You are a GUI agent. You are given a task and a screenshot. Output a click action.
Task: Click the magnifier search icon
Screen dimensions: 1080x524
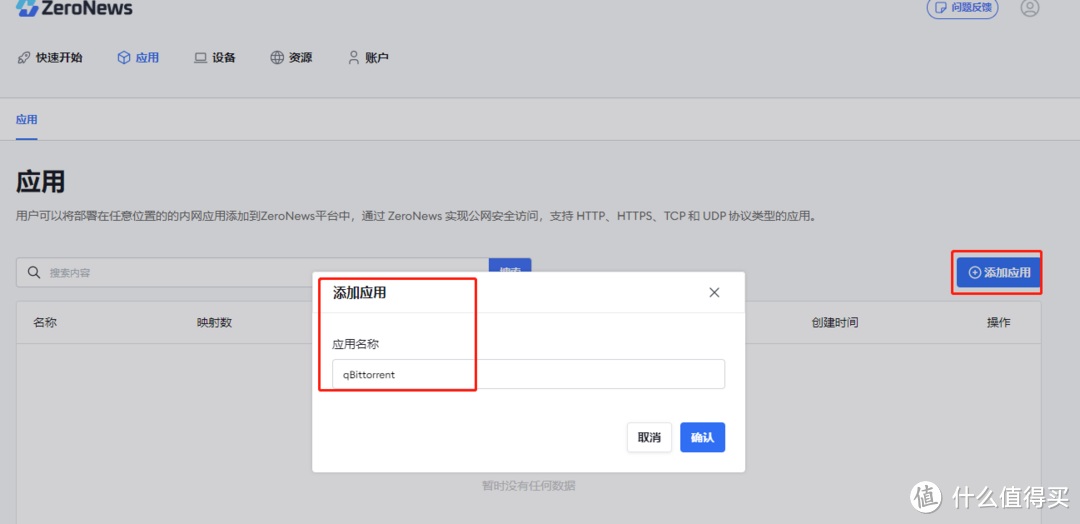click(34, 273)
